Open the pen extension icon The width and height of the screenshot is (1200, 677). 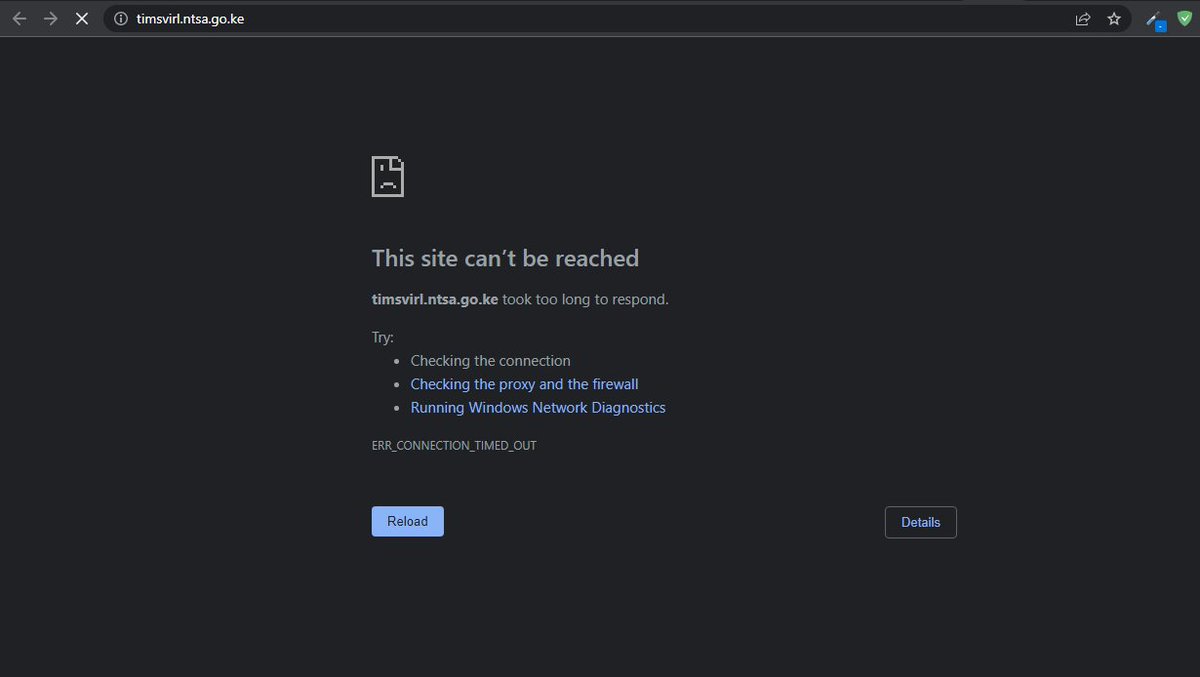(1155, 19)
